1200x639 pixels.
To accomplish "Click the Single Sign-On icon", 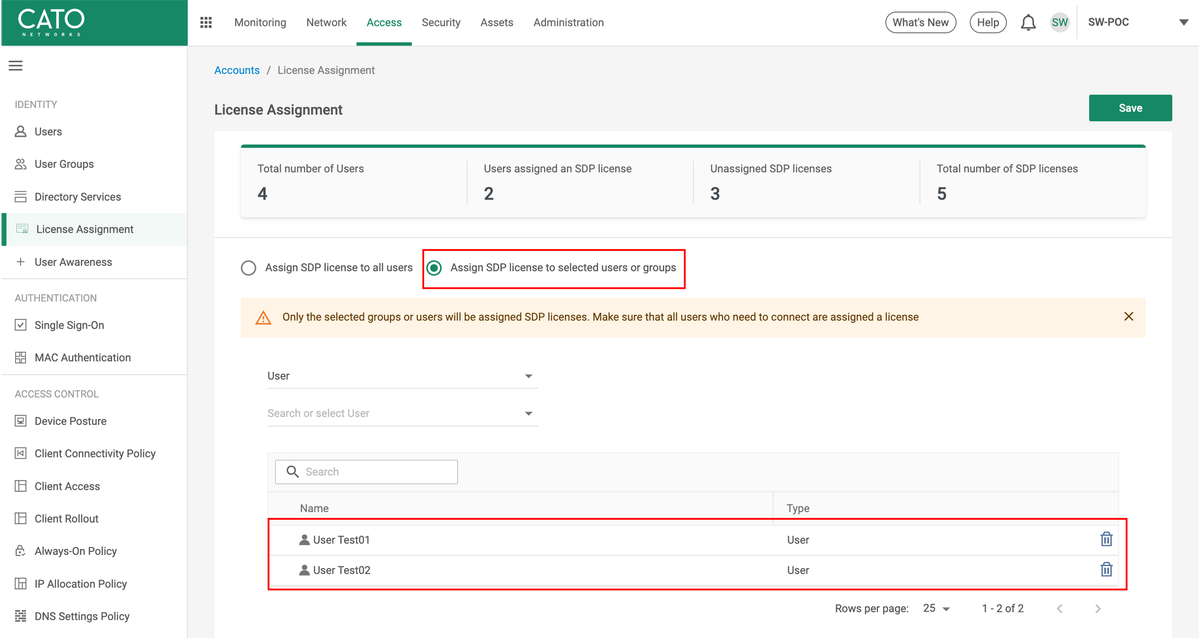I will coord(21,325).
